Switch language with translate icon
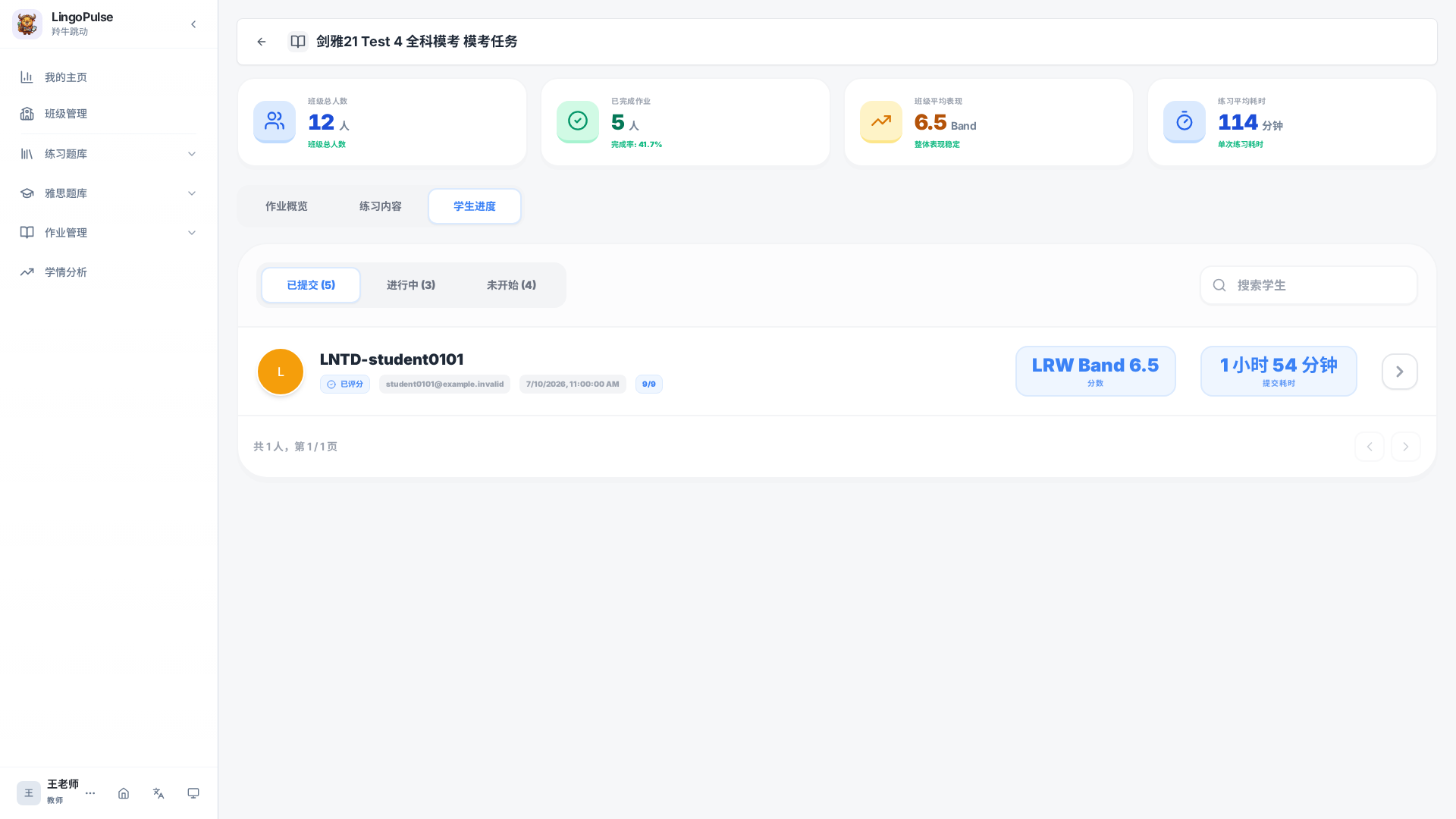 tap(158, 793)
